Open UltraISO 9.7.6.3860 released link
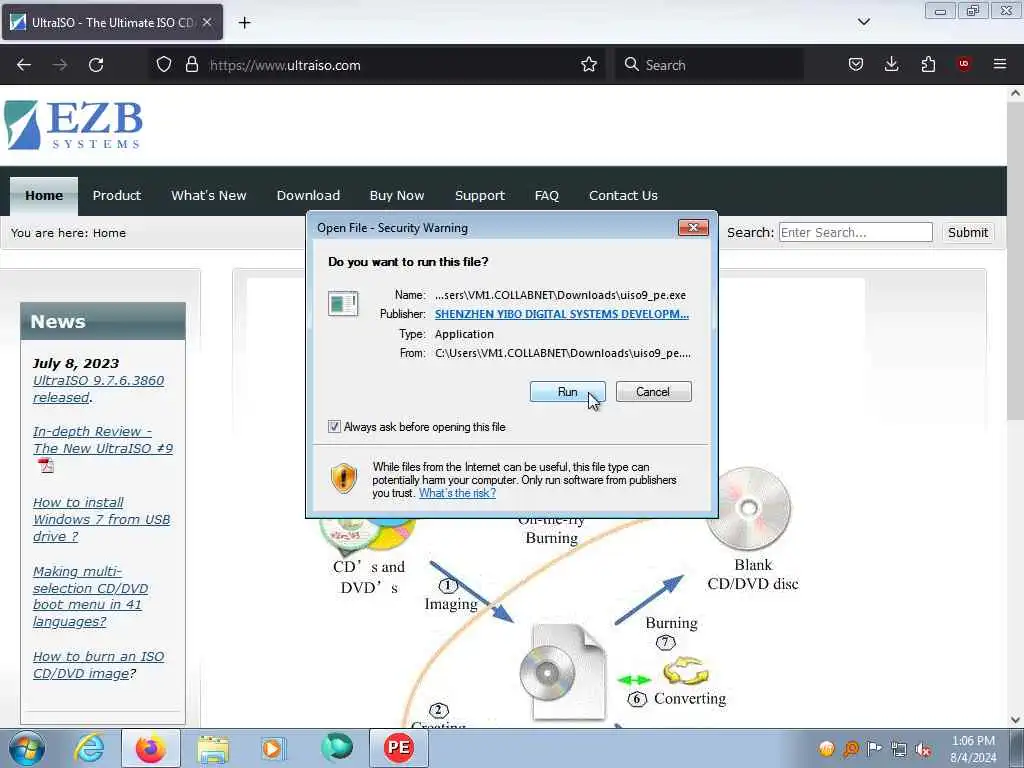The image size is (1024, 768). pos(99,389)
